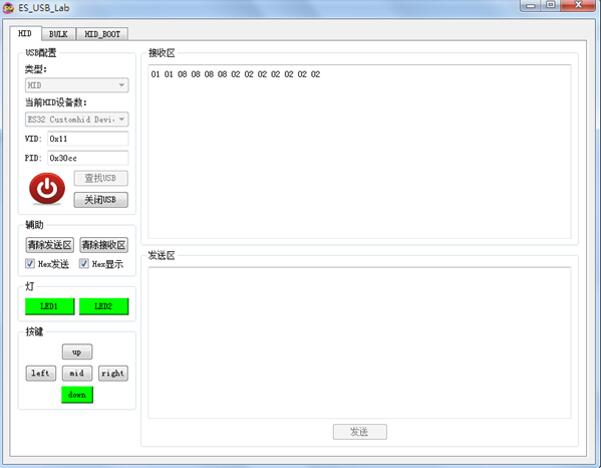Viewport: 601px width, 468px height.
Task: Open the HID_BOOT tab
Action: coord(101,34)
